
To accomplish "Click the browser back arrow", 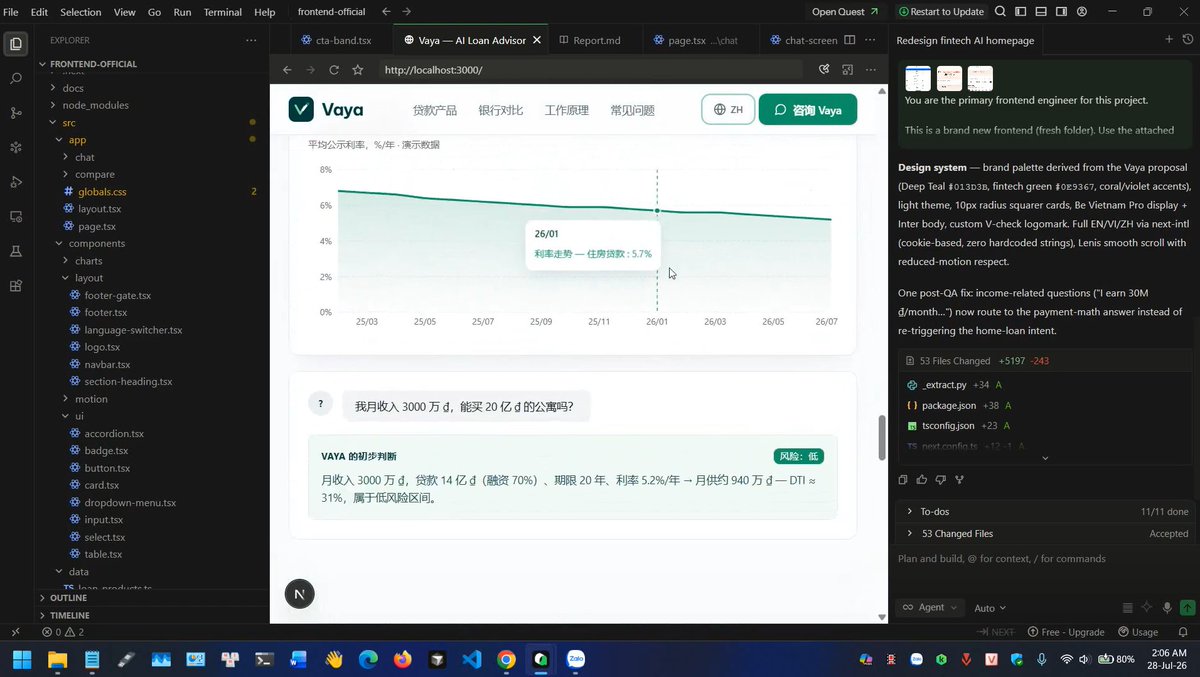I will click(x=287, y=70).
